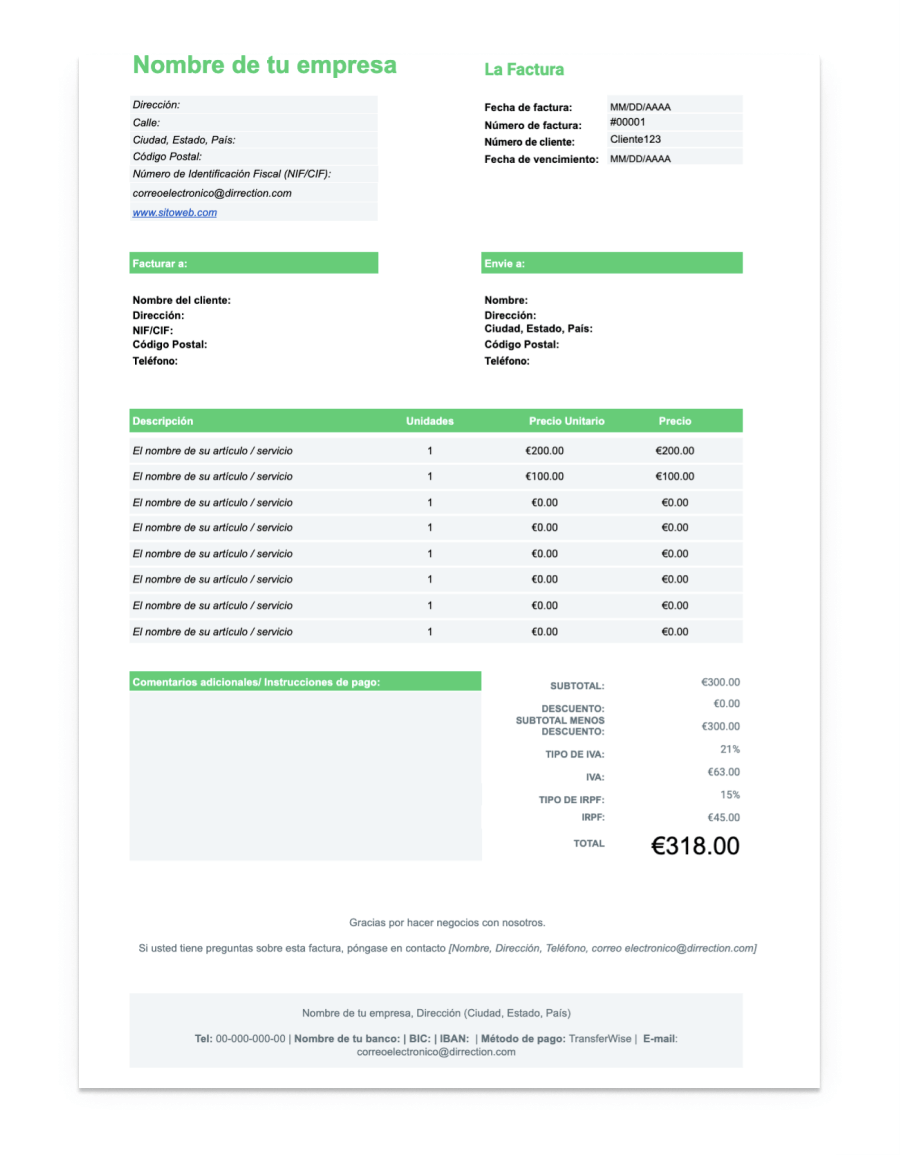900x1155 pixels.
Task: Click the Fecha de factura date value
Action: 640,105
